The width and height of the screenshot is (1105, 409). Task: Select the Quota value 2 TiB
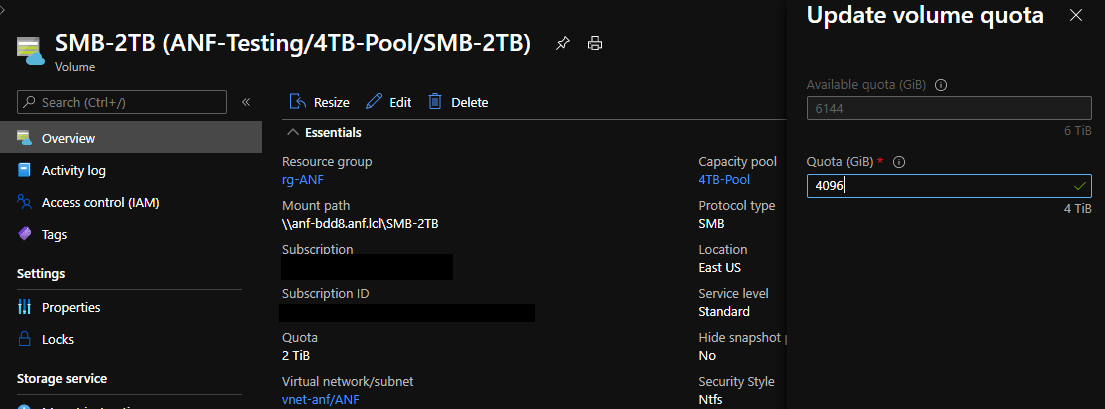coord(296,355)
